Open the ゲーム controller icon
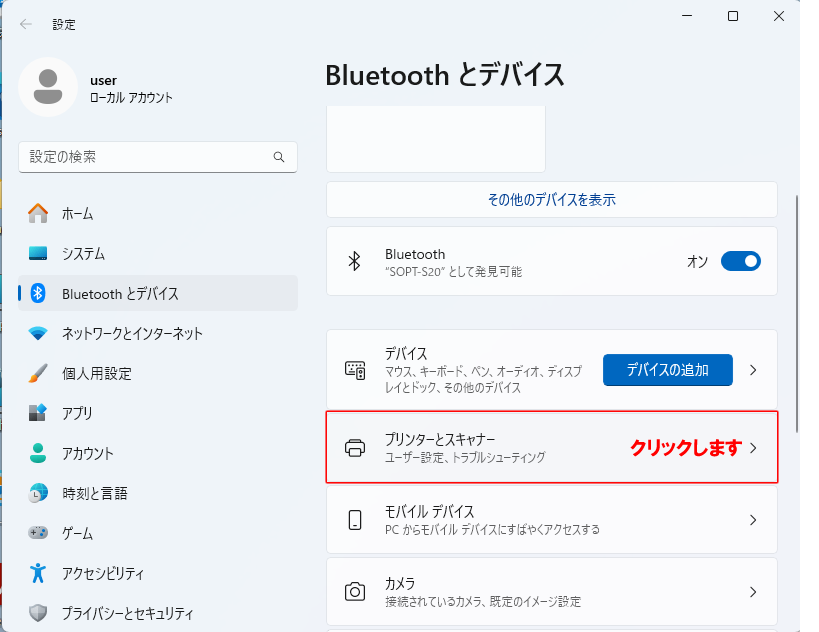 pyautogui.click(x=38, y=533)
